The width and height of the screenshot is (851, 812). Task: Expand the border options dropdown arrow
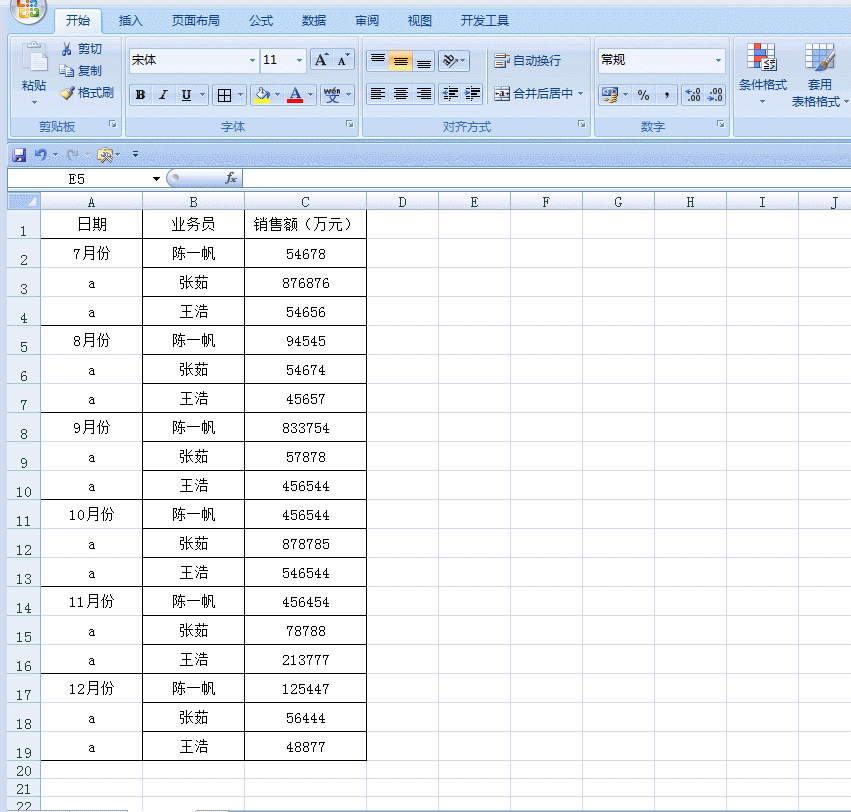click(240, 95)
